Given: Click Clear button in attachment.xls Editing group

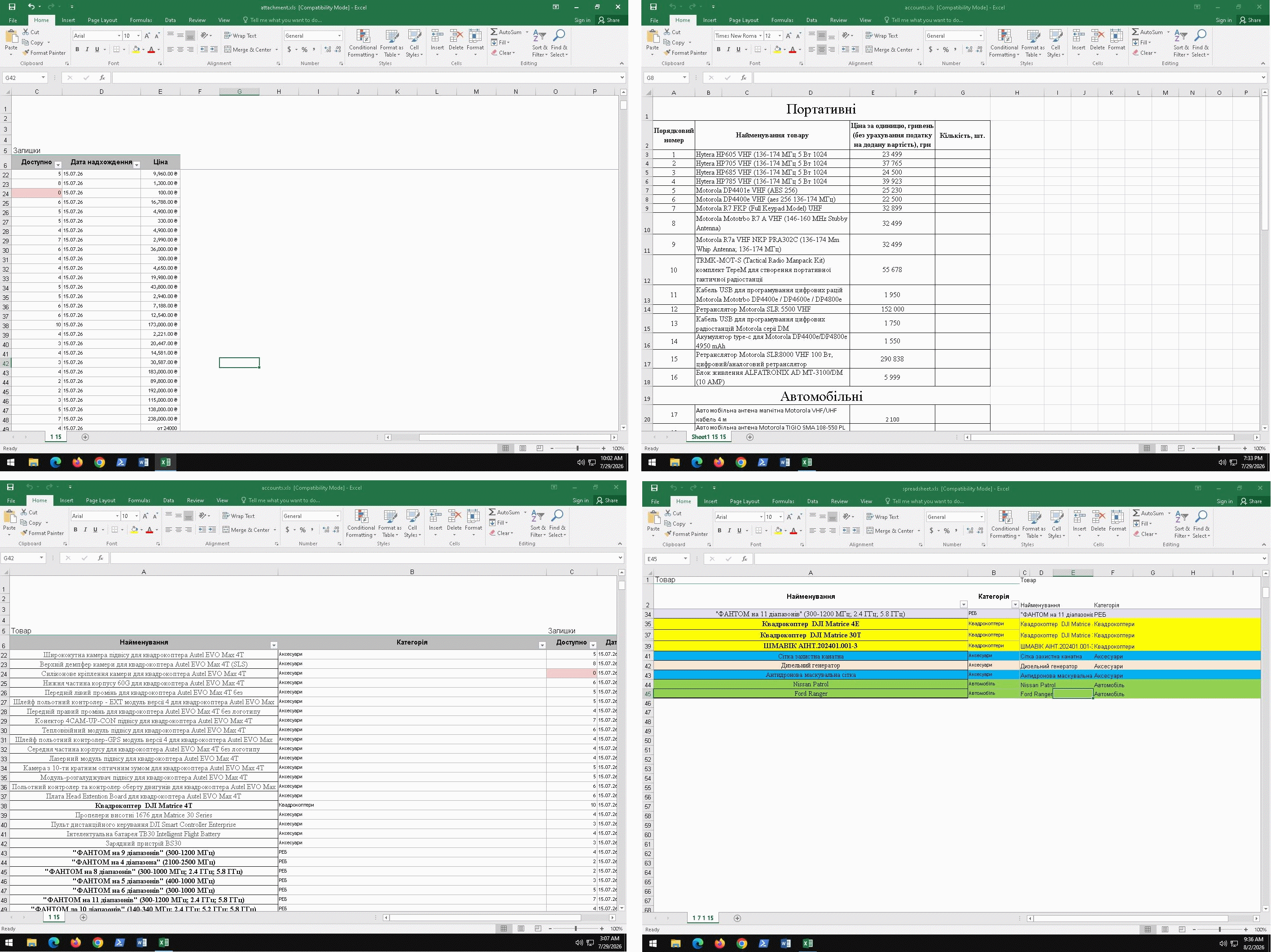Looking at the screenshot, I should [x=504, y=53].
